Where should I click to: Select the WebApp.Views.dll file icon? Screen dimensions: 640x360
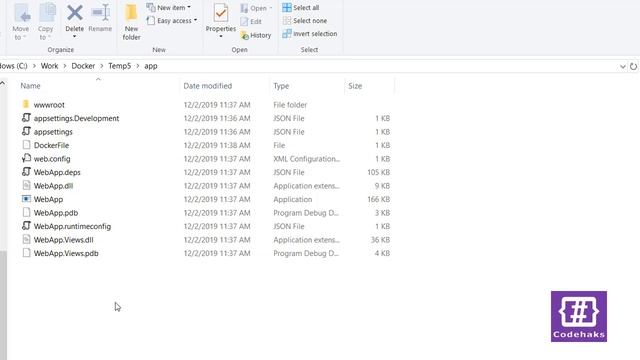[26, 239]
